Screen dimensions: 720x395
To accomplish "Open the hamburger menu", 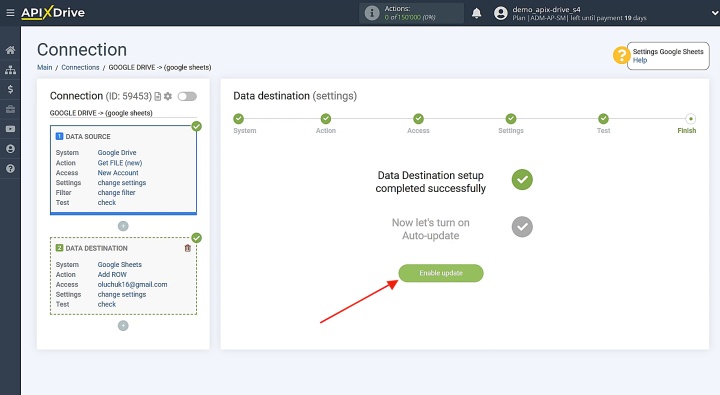I will coord(10,13).
